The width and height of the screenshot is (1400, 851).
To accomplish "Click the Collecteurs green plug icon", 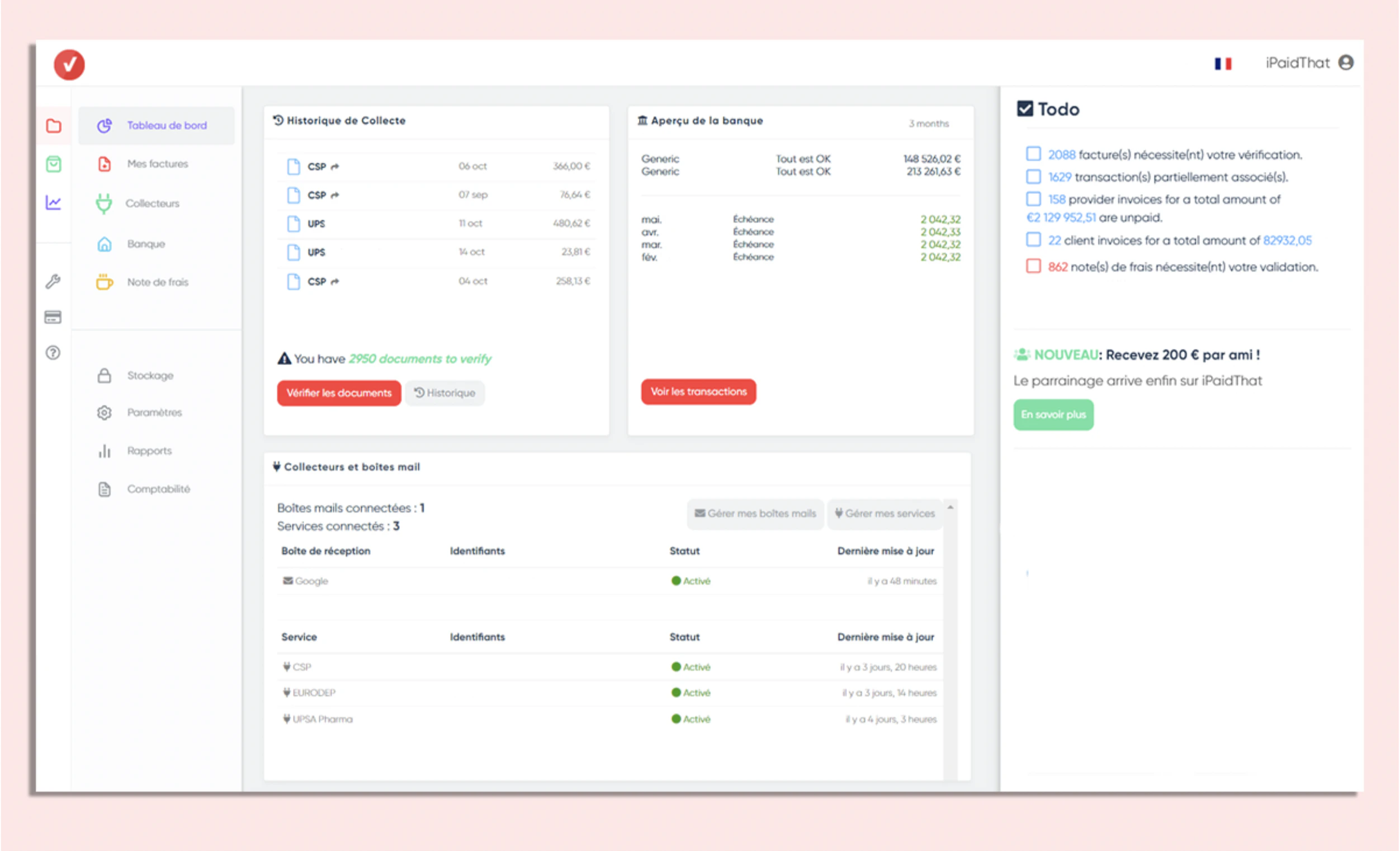I will (x=104, y=204).
